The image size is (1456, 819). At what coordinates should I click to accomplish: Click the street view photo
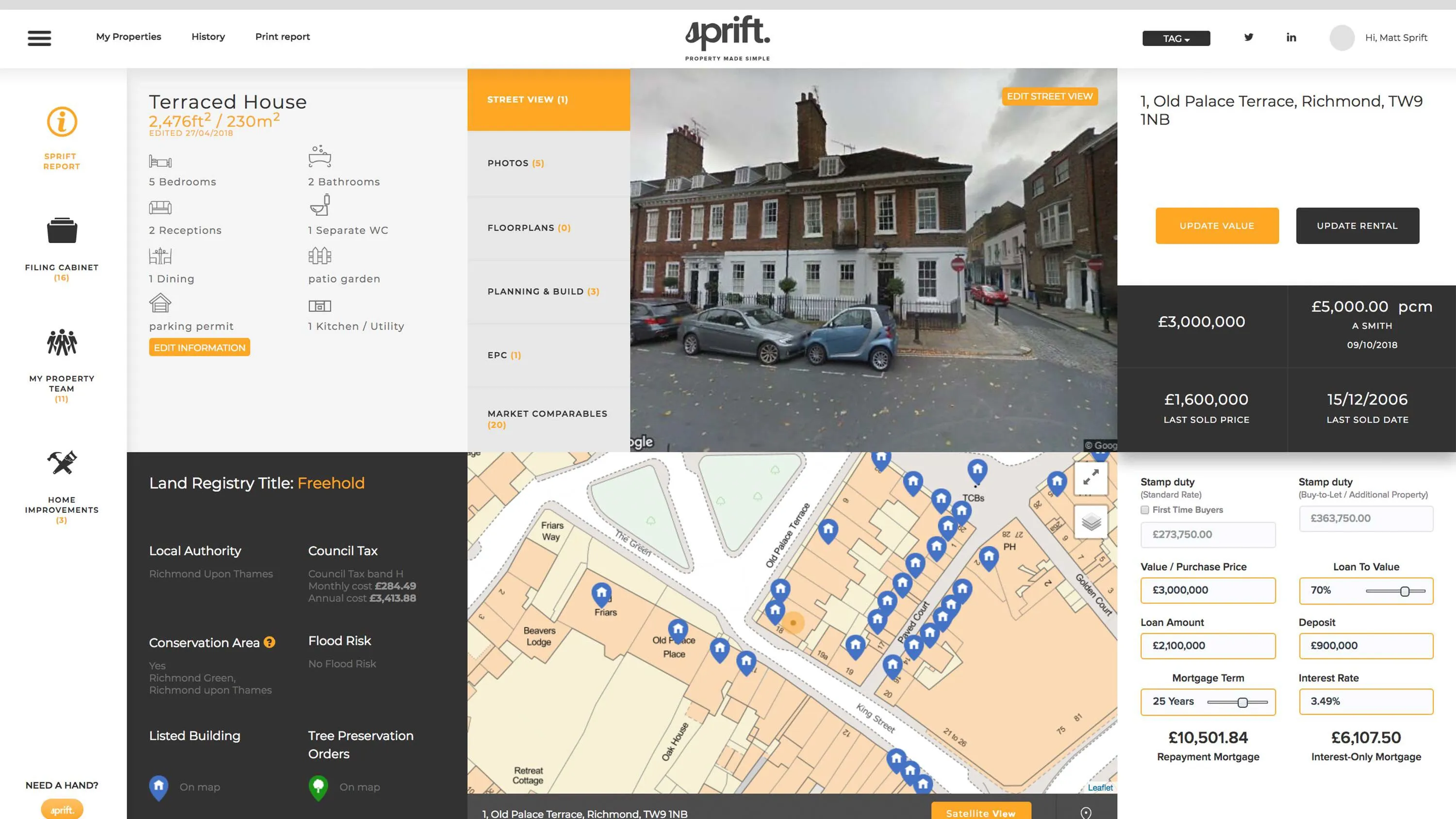873,260
